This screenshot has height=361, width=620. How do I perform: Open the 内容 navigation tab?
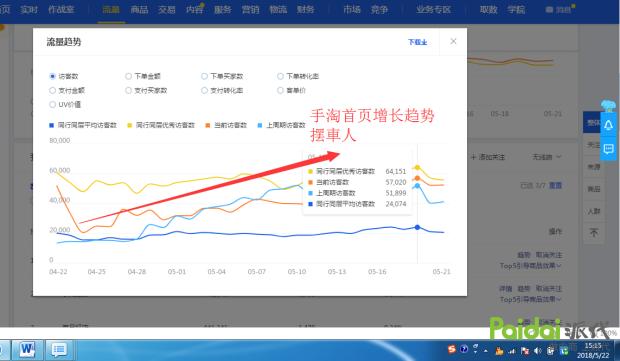click(x=195, y=9)
